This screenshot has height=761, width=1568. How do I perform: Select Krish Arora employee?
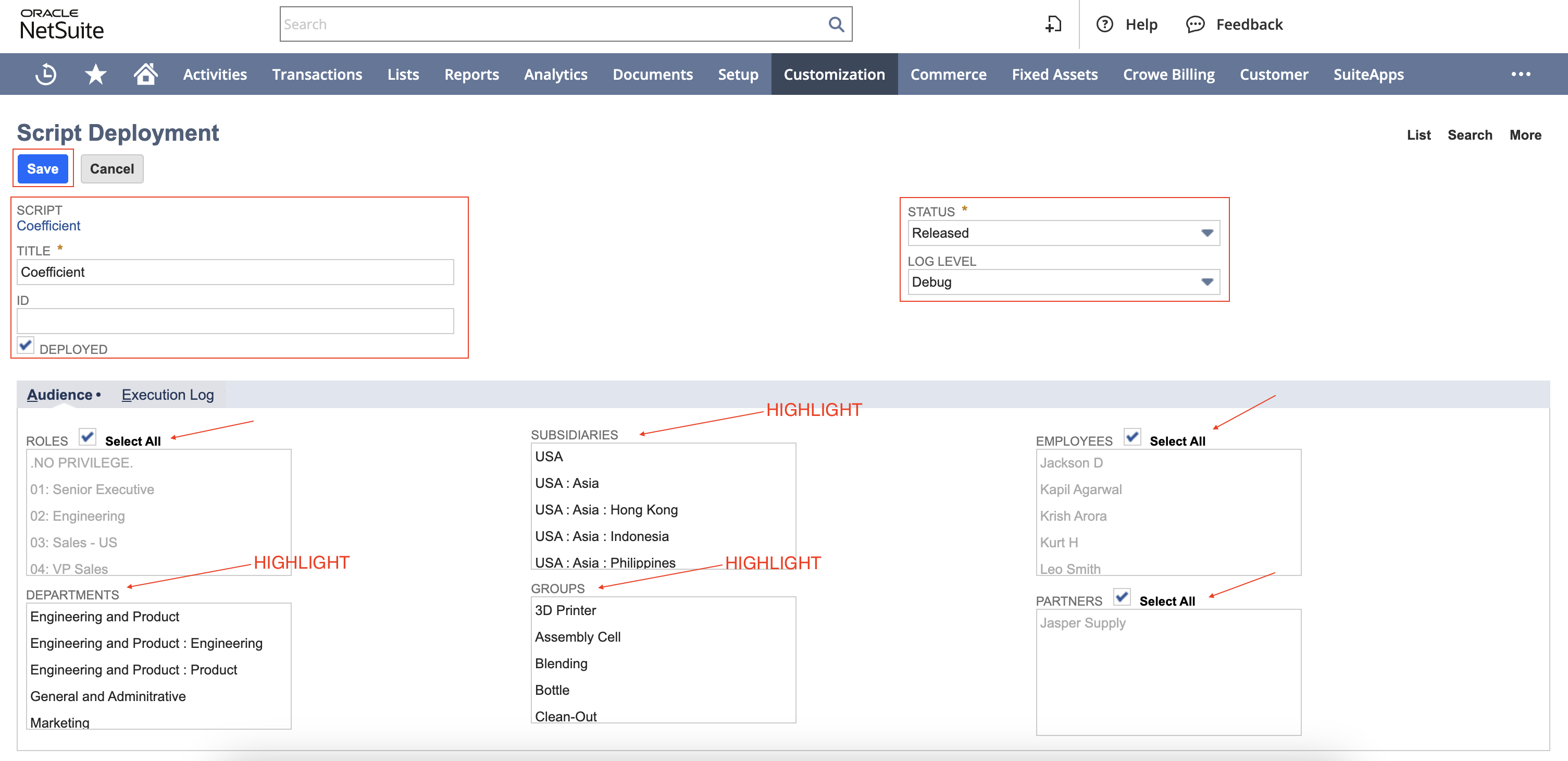pyautogui.click(x=1168, y=516)
